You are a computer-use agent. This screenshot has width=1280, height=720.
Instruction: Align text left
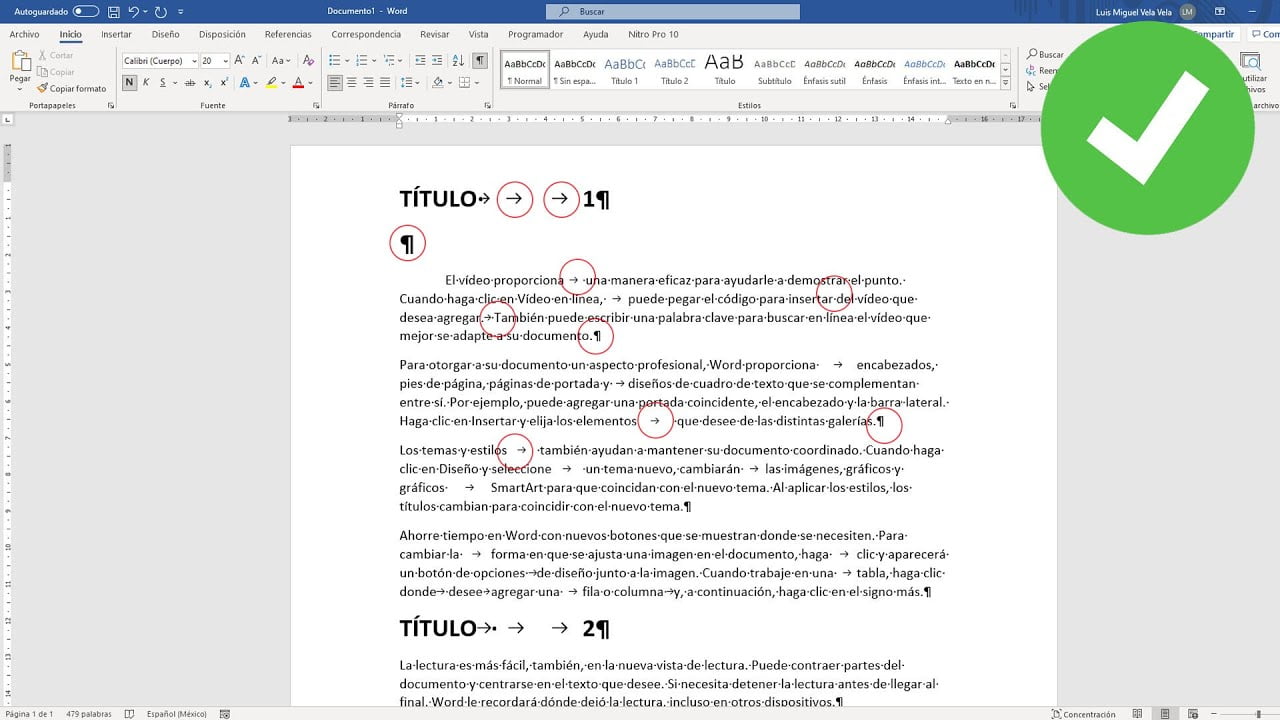tap(335, 82)
